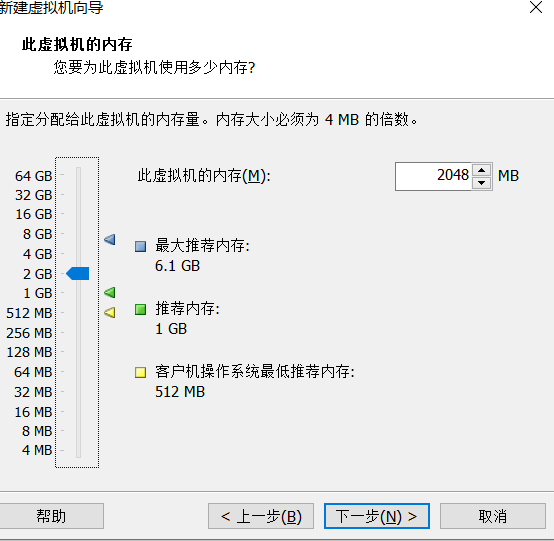Image resolution: width=554 pixels, height=541 pixels.
Task: Click the blue memory slider thumb at 2 GB
Action: [x=78, y=274]
